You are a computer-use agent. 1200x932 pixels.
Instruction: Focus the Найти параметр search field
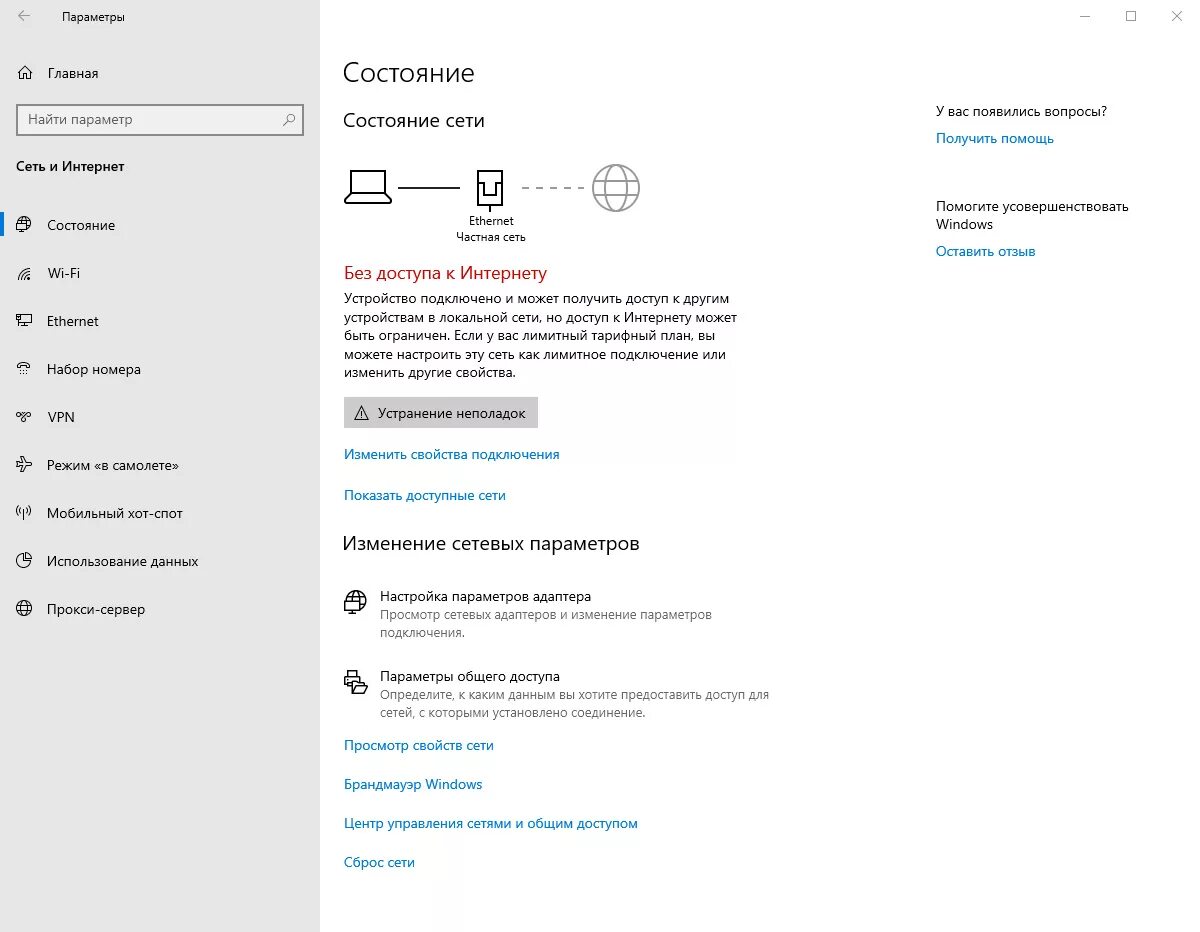[x=160, y=119]
